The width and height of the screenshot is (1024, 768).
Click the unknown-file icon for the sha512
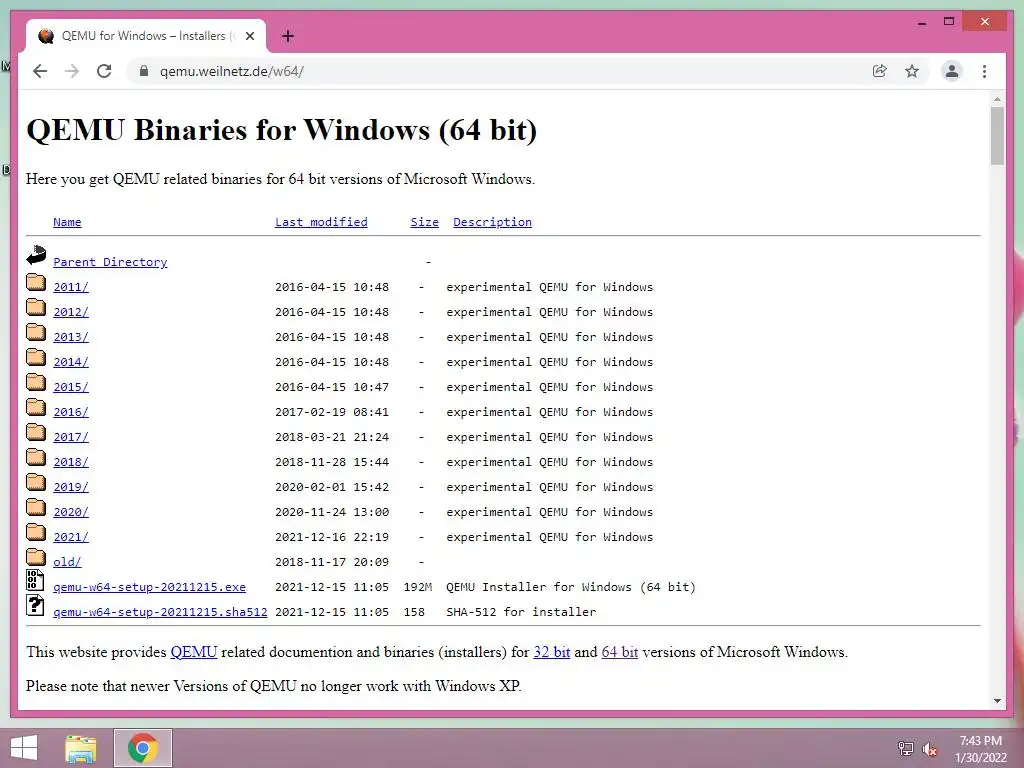[x=35, y=605]
